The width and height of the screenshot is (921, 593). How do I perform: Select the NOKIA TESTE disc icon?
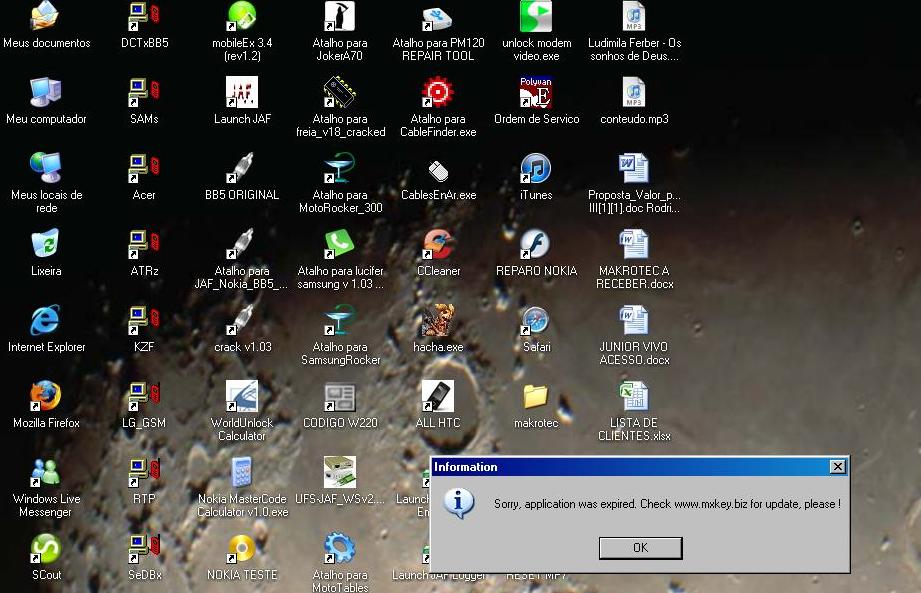coord(242,548)
